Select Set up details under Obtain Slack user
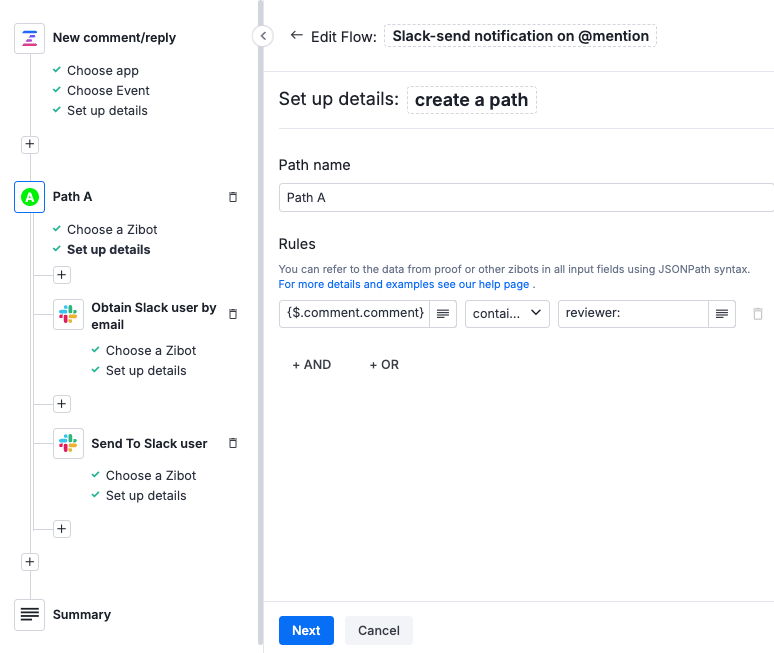Screen dimensions: 774x653 point(146,371)
